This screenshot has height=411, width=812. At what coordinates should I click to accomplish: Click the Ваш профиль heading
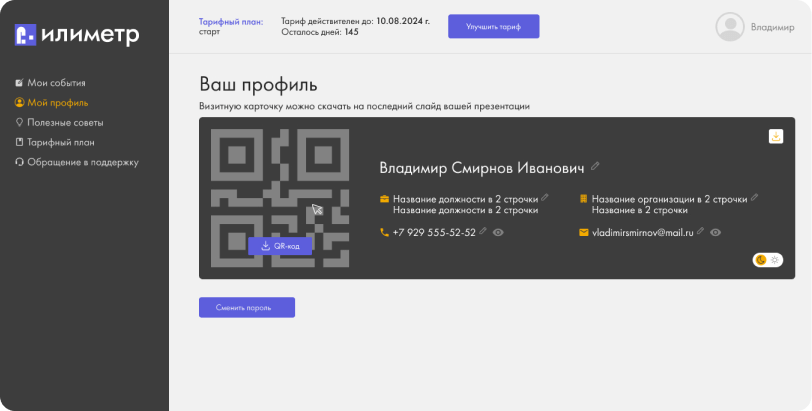pyautogui.click(x=258, y=84)
